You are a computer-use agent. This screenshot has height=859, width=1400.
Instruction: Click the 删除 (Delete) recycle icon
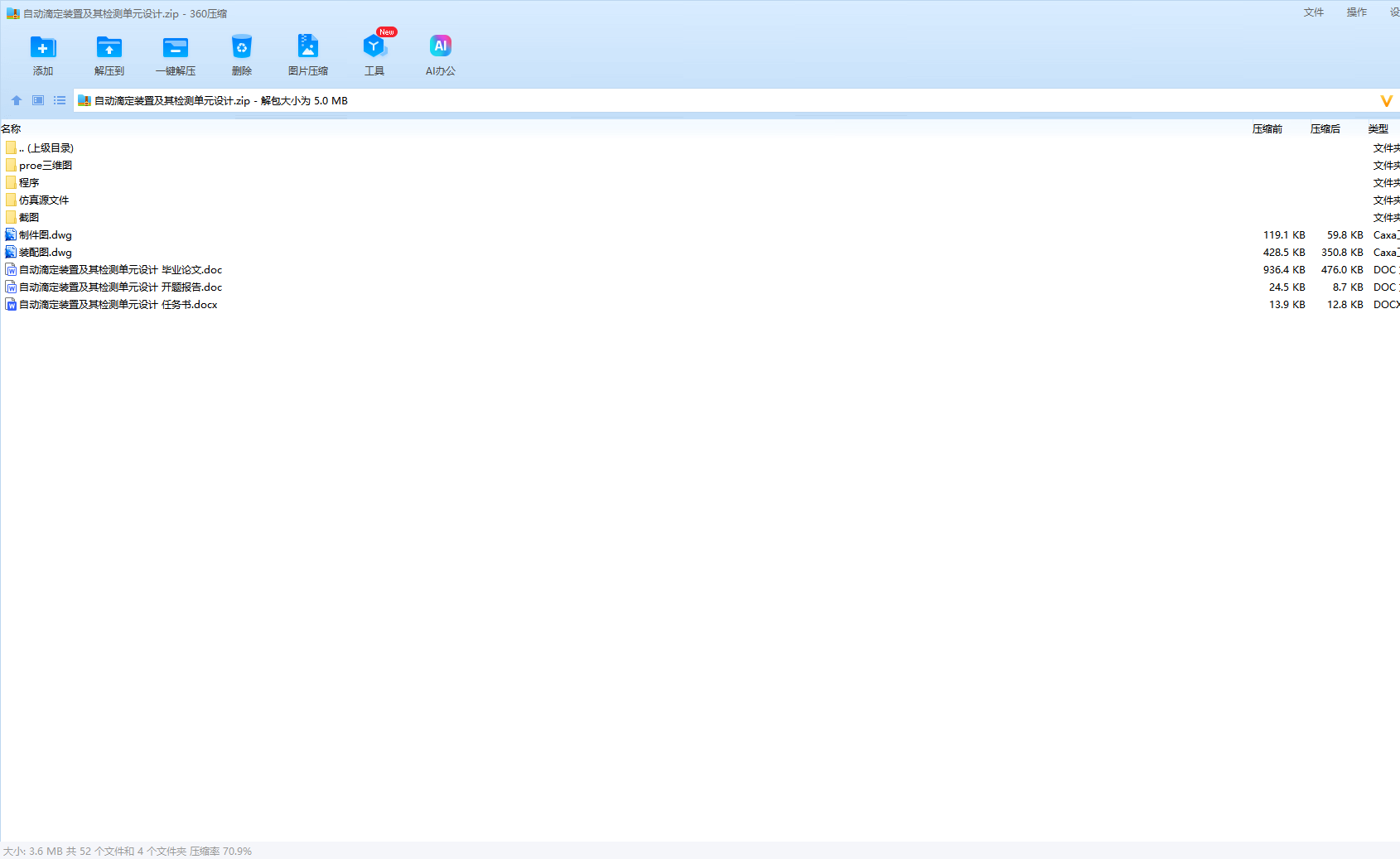(242, 47)
